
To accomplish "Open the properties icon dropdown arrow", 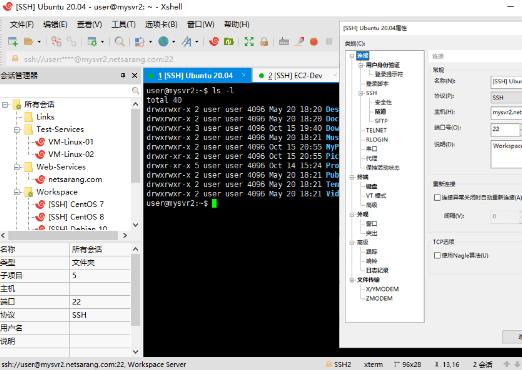I will point(102,42).
